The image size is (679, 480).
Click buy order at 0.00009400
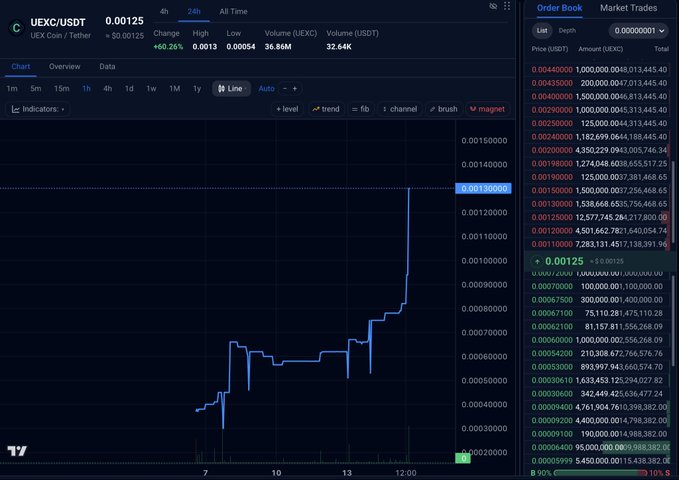point(599,407)
